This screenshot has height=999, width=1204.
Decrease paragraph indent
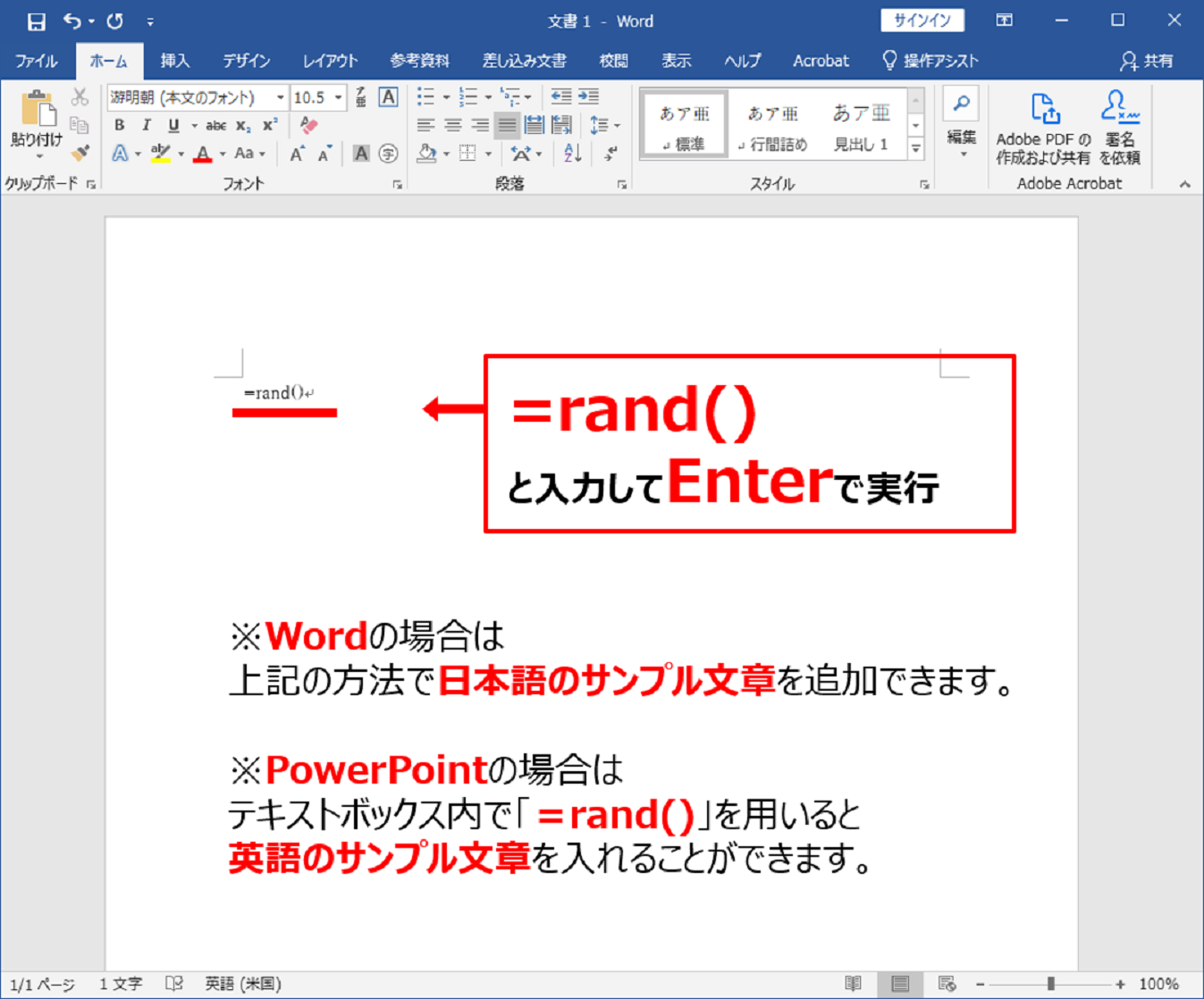(x=561, y=97)
